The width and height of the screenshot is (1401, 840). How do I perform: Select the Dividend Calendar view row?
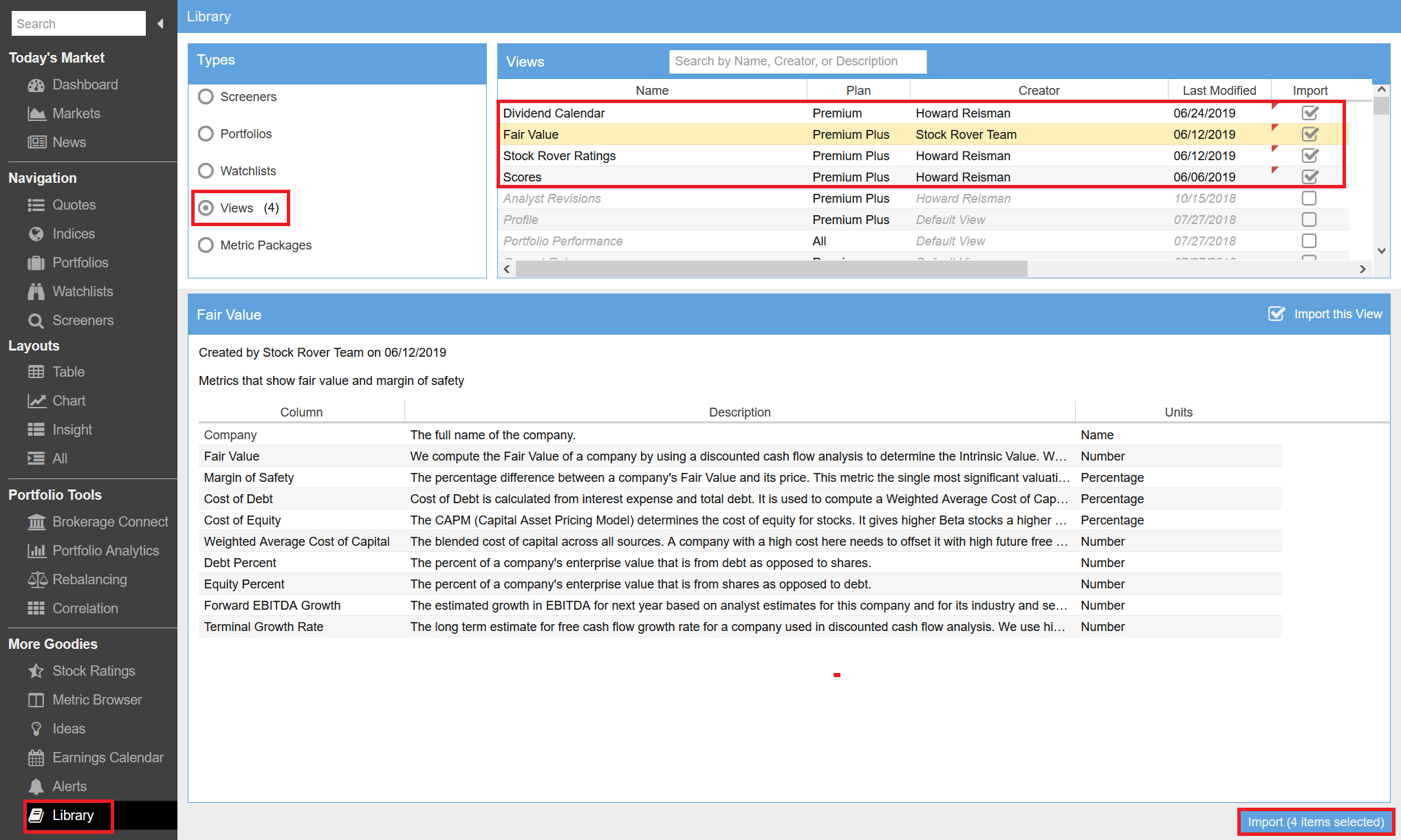(x=924, y=113)
